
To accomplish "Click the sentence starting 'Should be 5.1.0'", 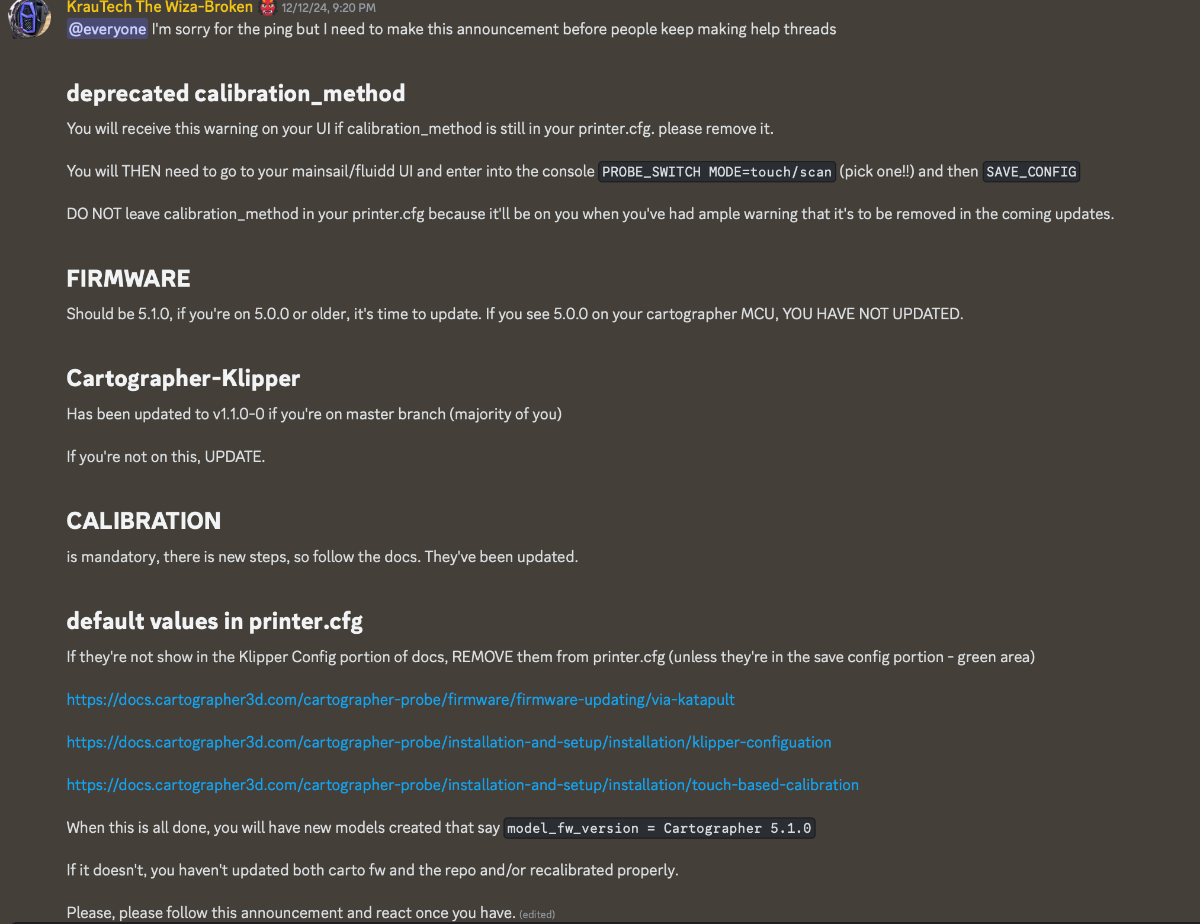I will 515,314.
